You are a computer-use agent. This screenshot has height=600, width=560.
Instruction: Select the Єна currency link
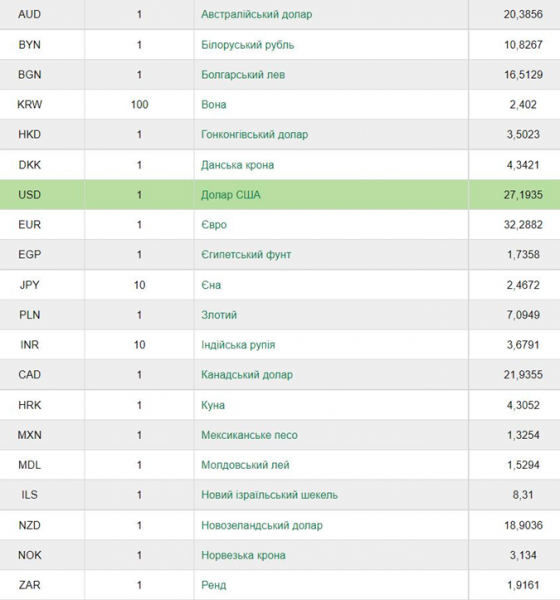tap(211, 285)
